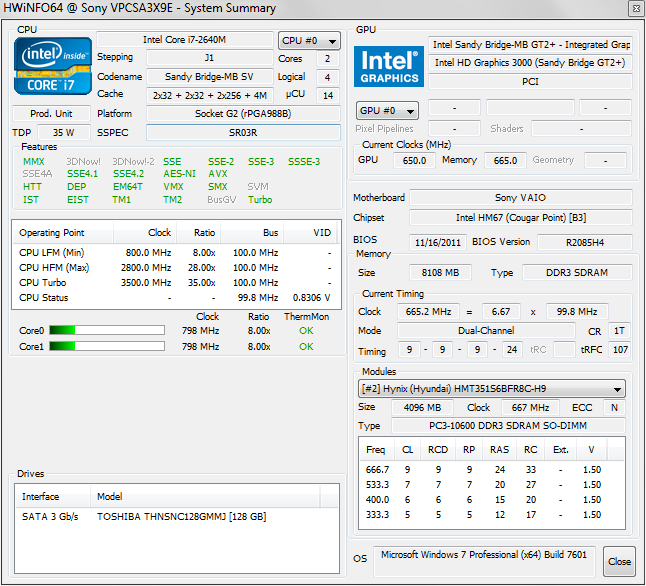Click the Core1 usage bar
Image resolution: width=646 pixels, height=586 pixels.
pyautogui.click(x=107, y=346)
